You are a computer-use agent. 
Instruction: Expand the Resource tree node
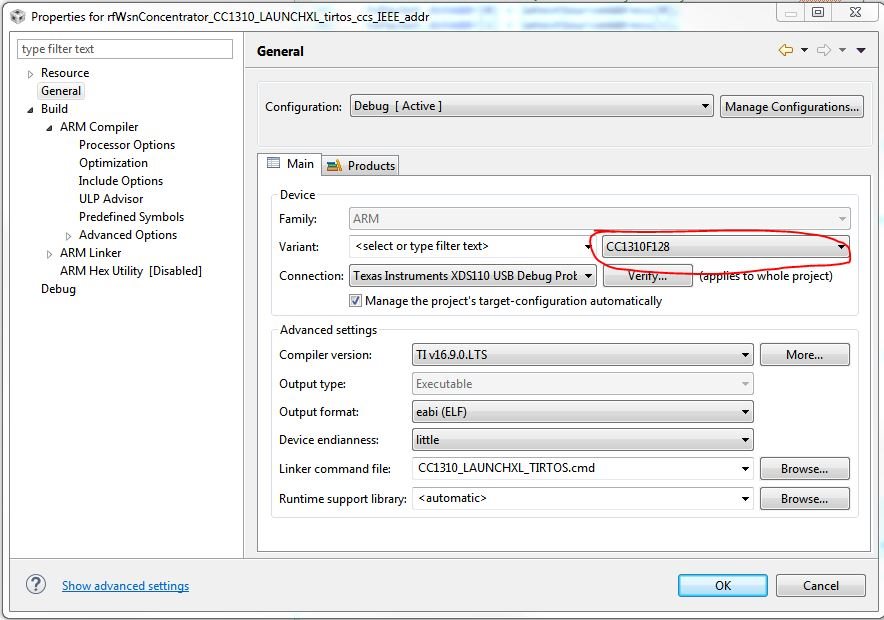click(x=30, y=74)
